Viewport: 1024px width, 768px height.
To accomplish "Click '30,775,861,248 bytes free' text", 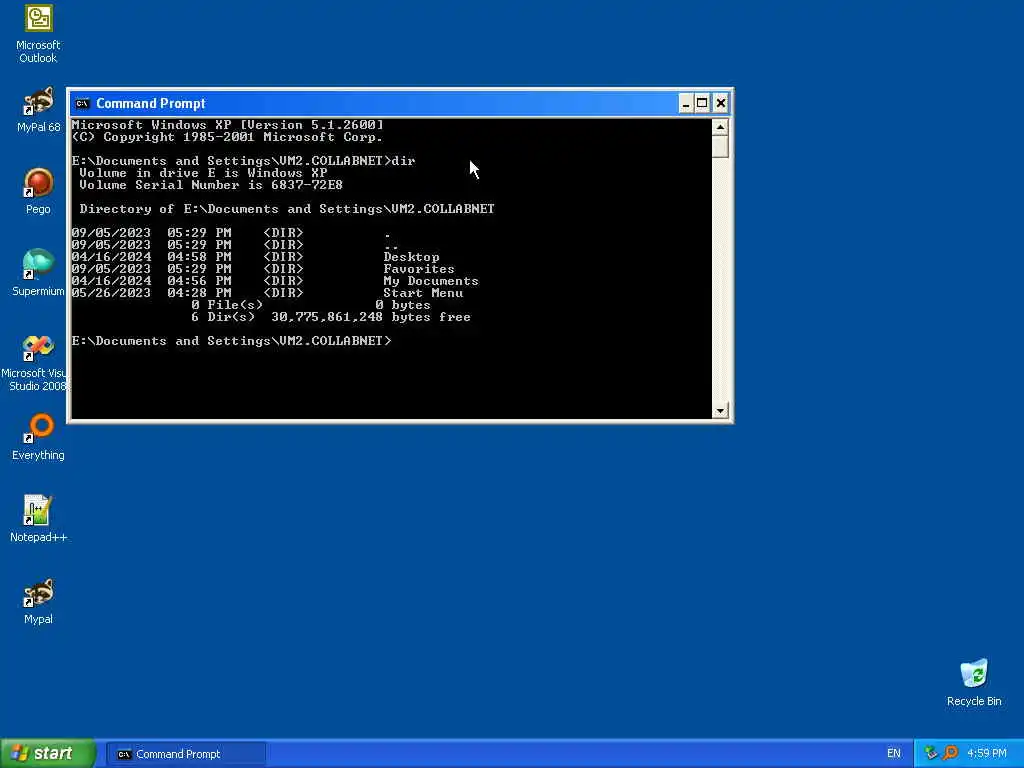I will click(x=371, y=317).
